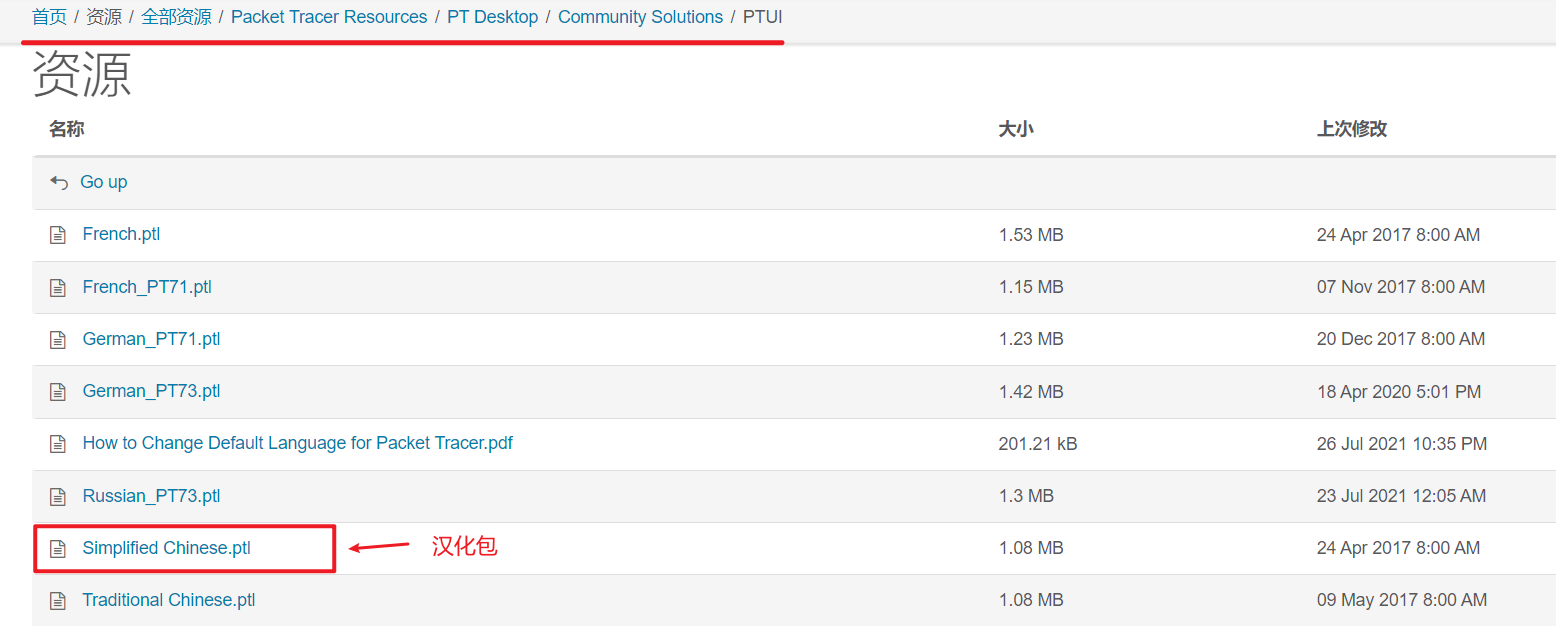Click the 上次修改 column header
This screenshot has height=640, width=1556.
pyautogui.click(x=1352, y=129)
